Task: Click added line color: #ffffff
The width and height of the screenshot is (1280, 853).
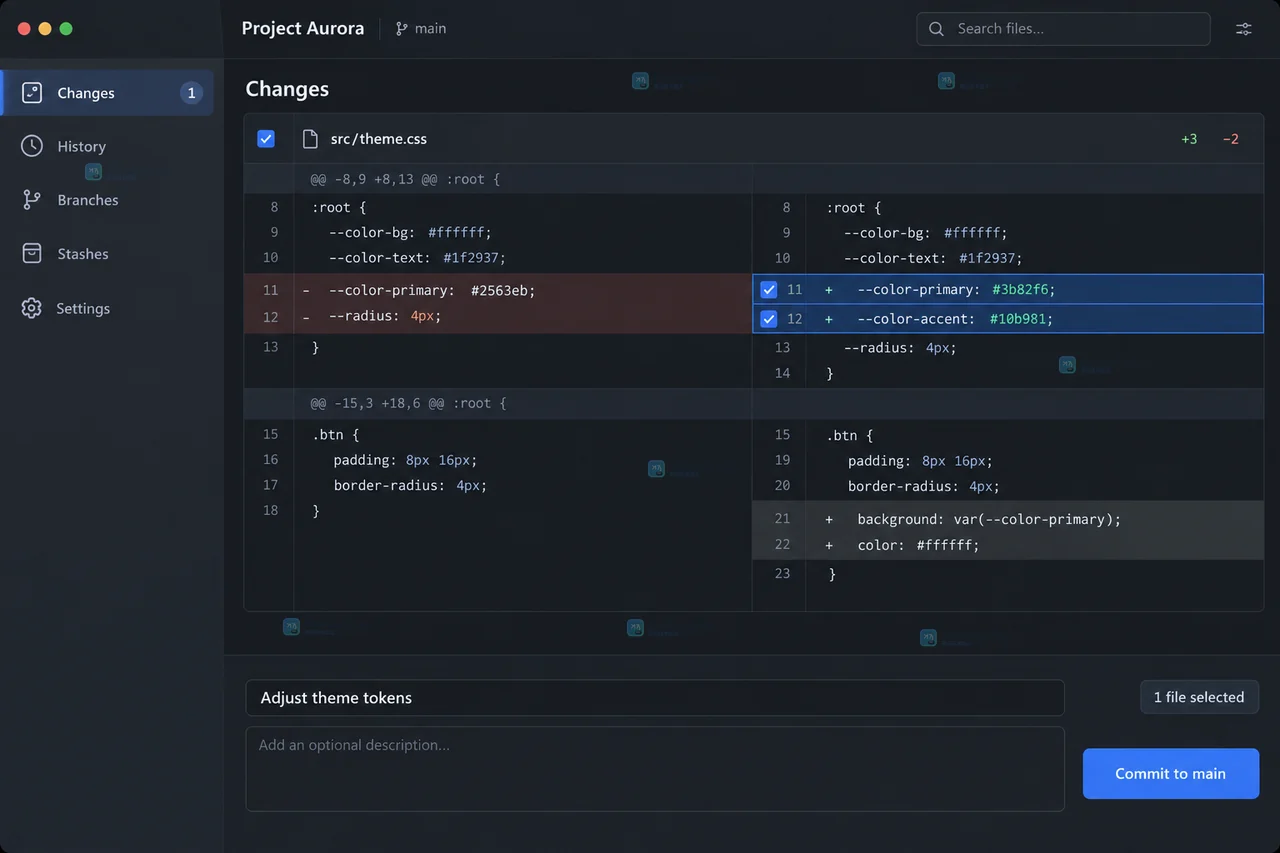Action: 1008,545
